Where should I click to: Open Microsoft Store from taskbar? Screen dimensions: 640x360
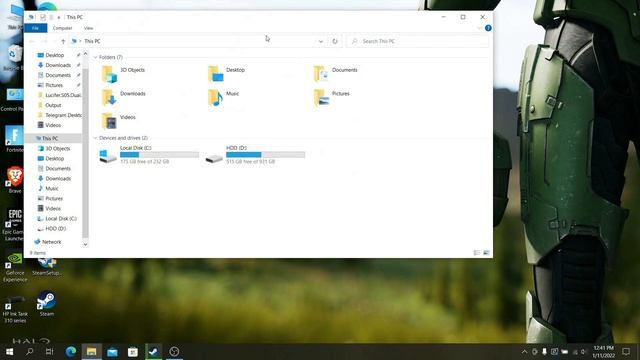tap(133, 351)
